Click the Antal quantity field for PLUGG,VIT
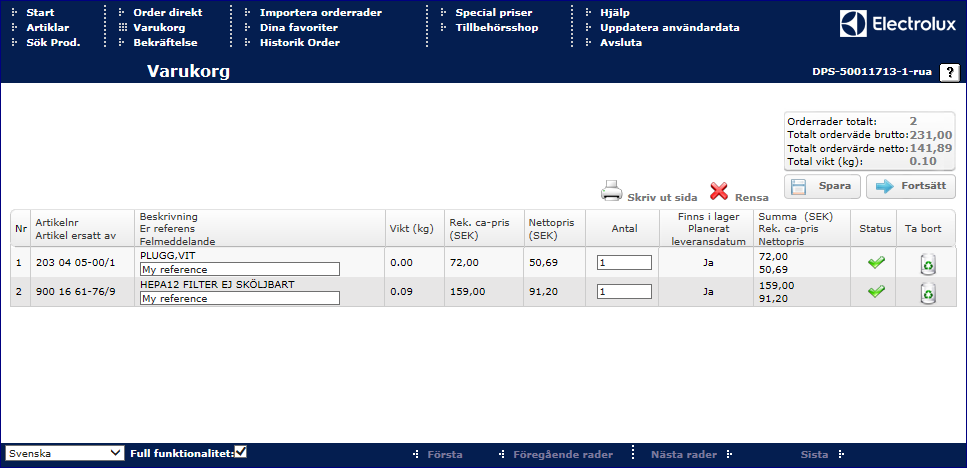967x468 pixels. (x=624, y=263)
